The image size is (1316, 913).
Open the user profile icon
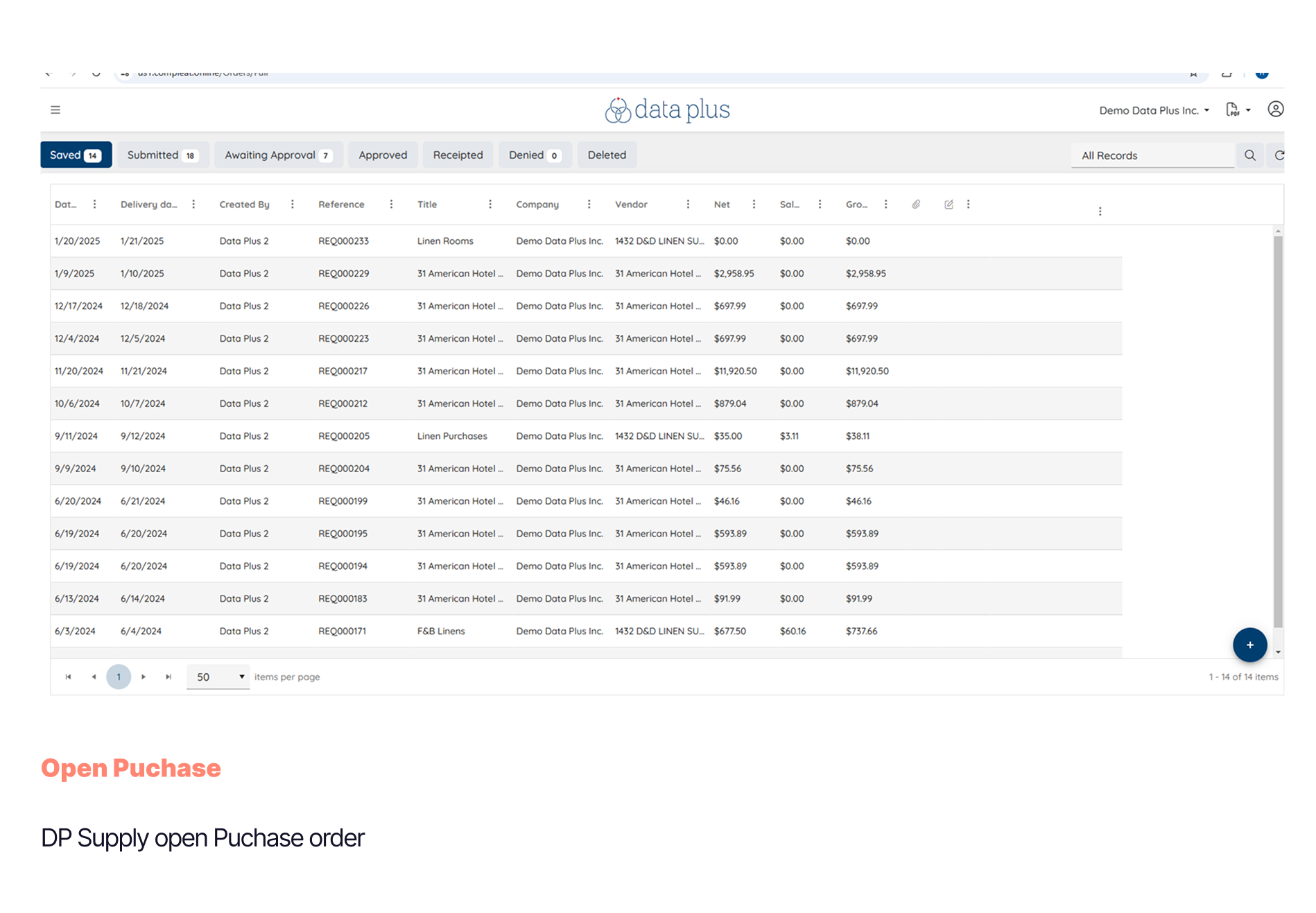(1276, 109)
